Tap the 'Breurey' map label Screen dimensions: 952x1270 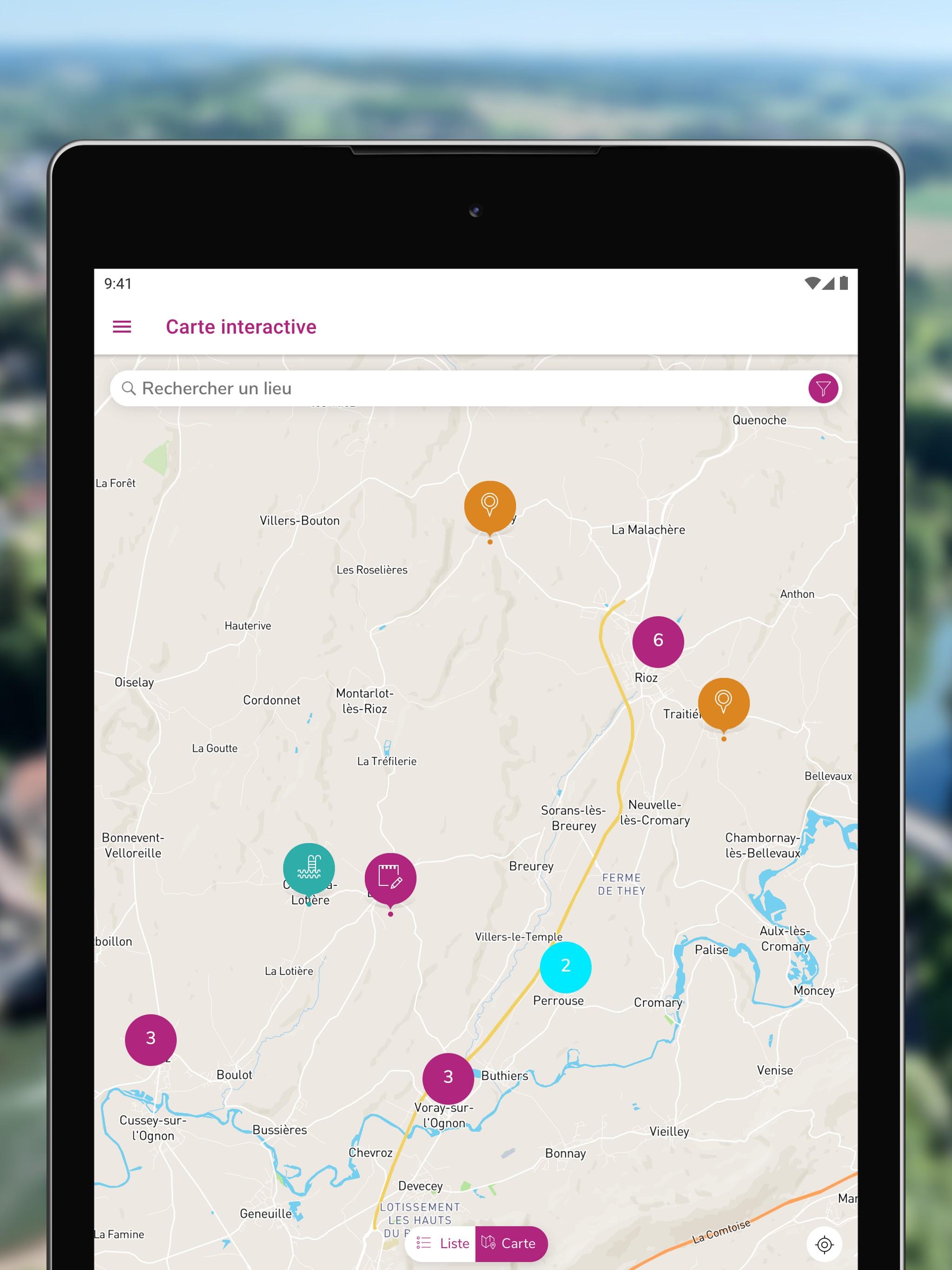(x=531, y=867)
